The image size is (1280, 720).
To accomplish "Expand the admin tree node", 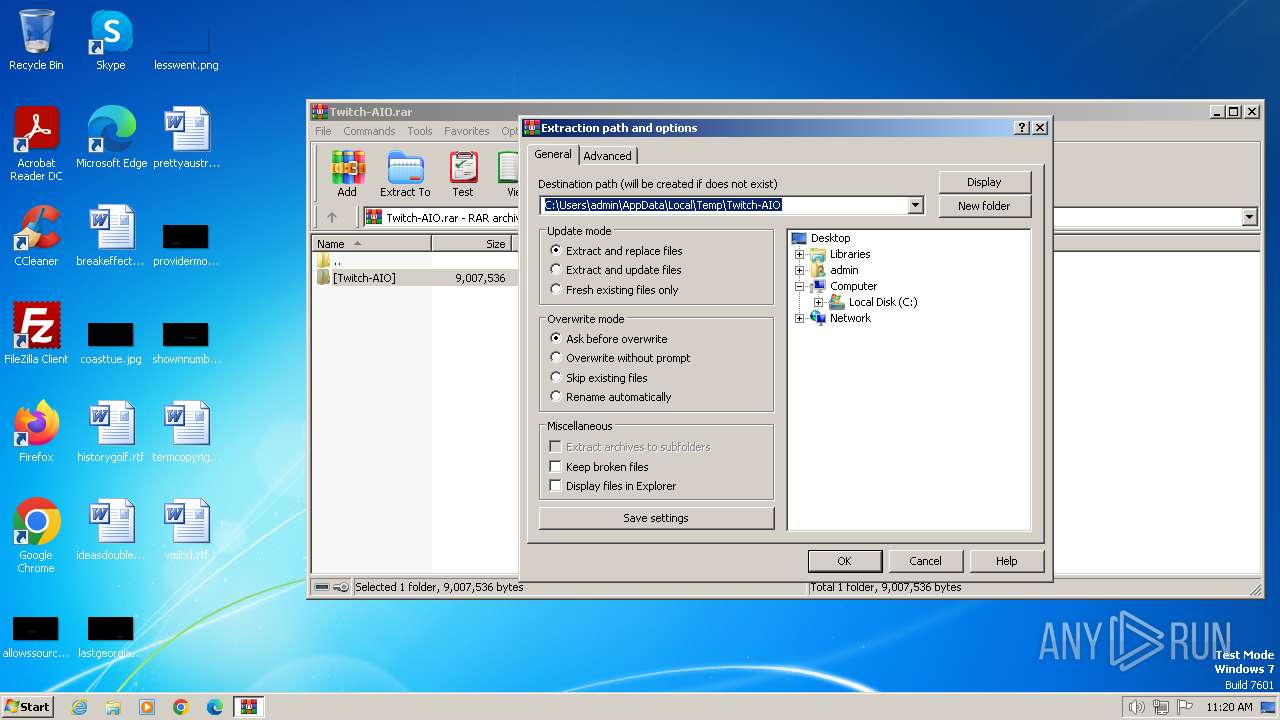I will pyautogui.click(x=799, y=270).
